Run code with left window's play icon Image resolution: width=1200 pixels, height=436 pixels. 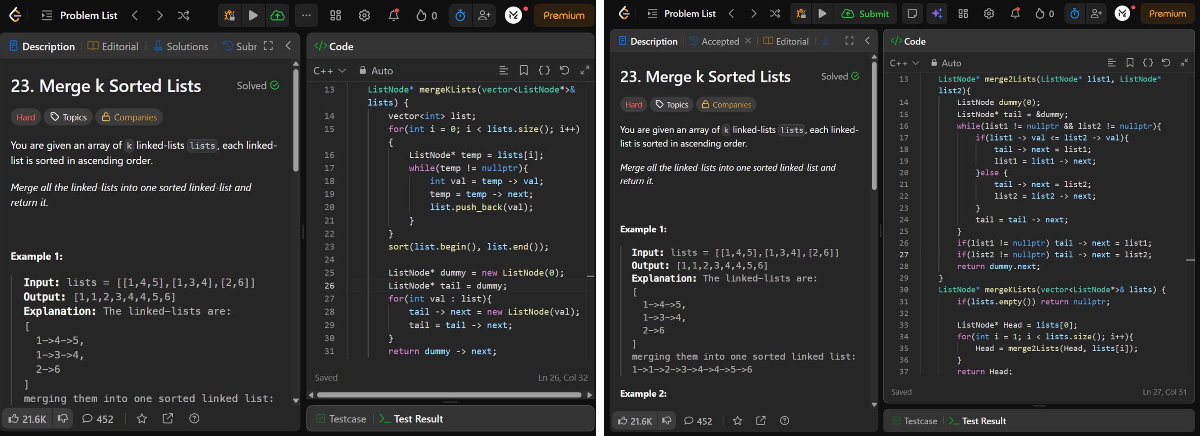[x=253, y=15]
